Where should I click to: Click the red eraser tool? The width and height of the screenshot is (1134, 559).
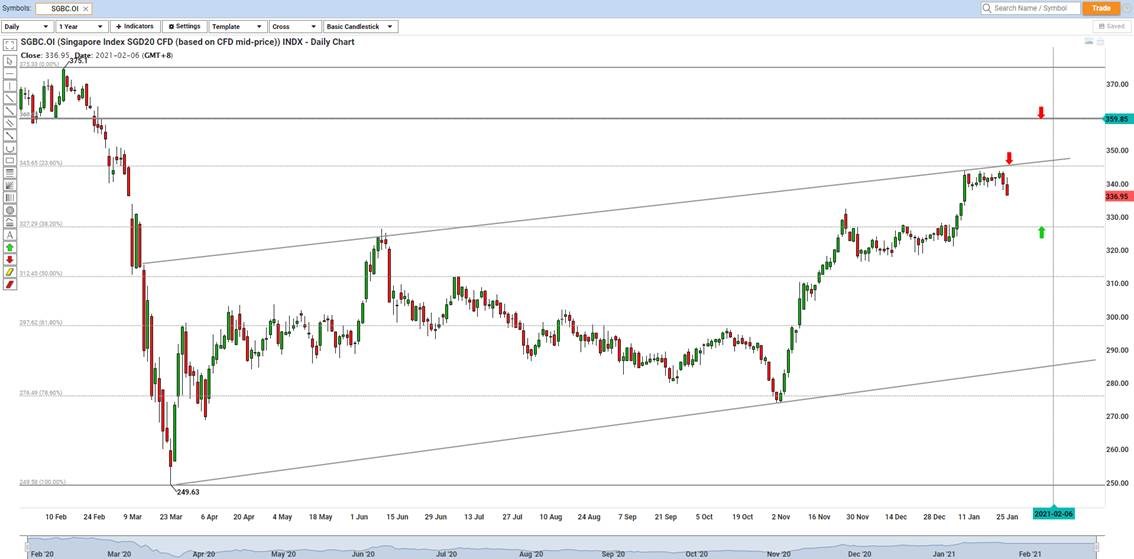click(x=9, y=284)
